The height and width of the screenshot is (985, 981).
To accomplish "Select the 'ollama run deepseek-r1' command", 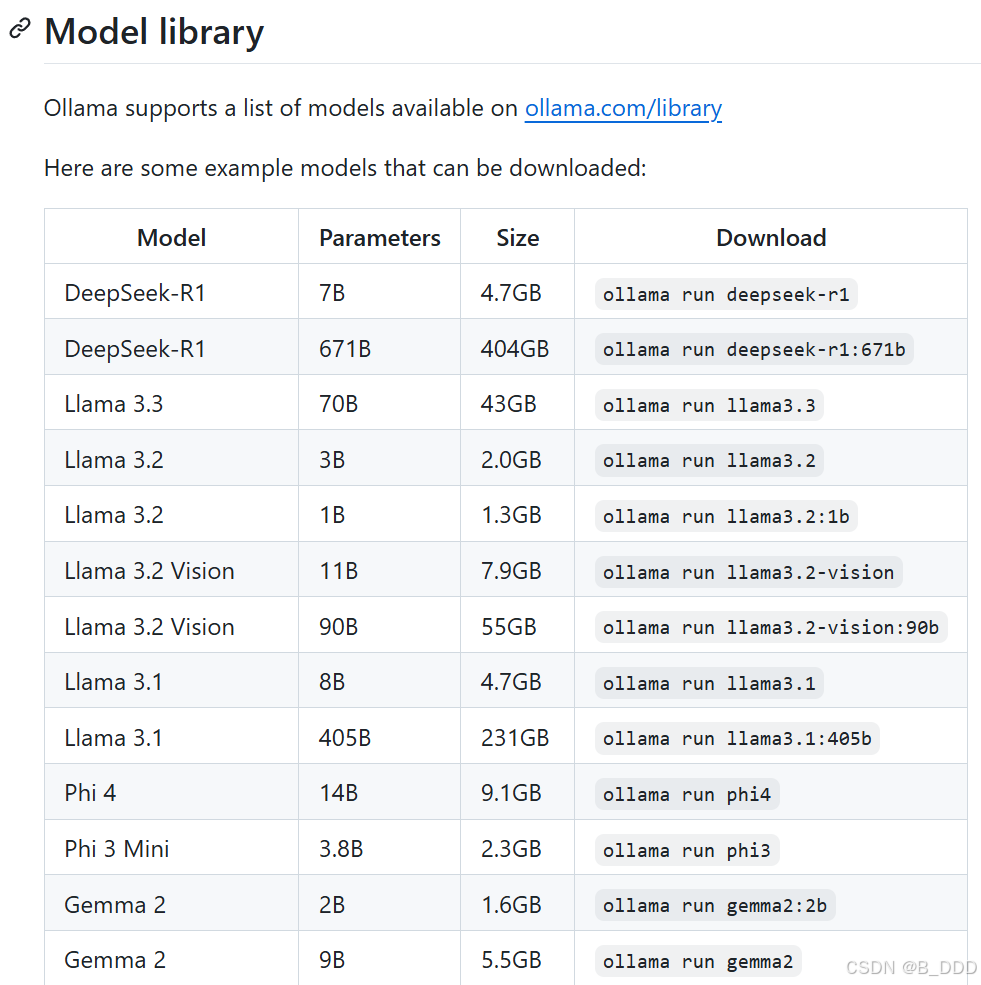I will pos(726,294).
